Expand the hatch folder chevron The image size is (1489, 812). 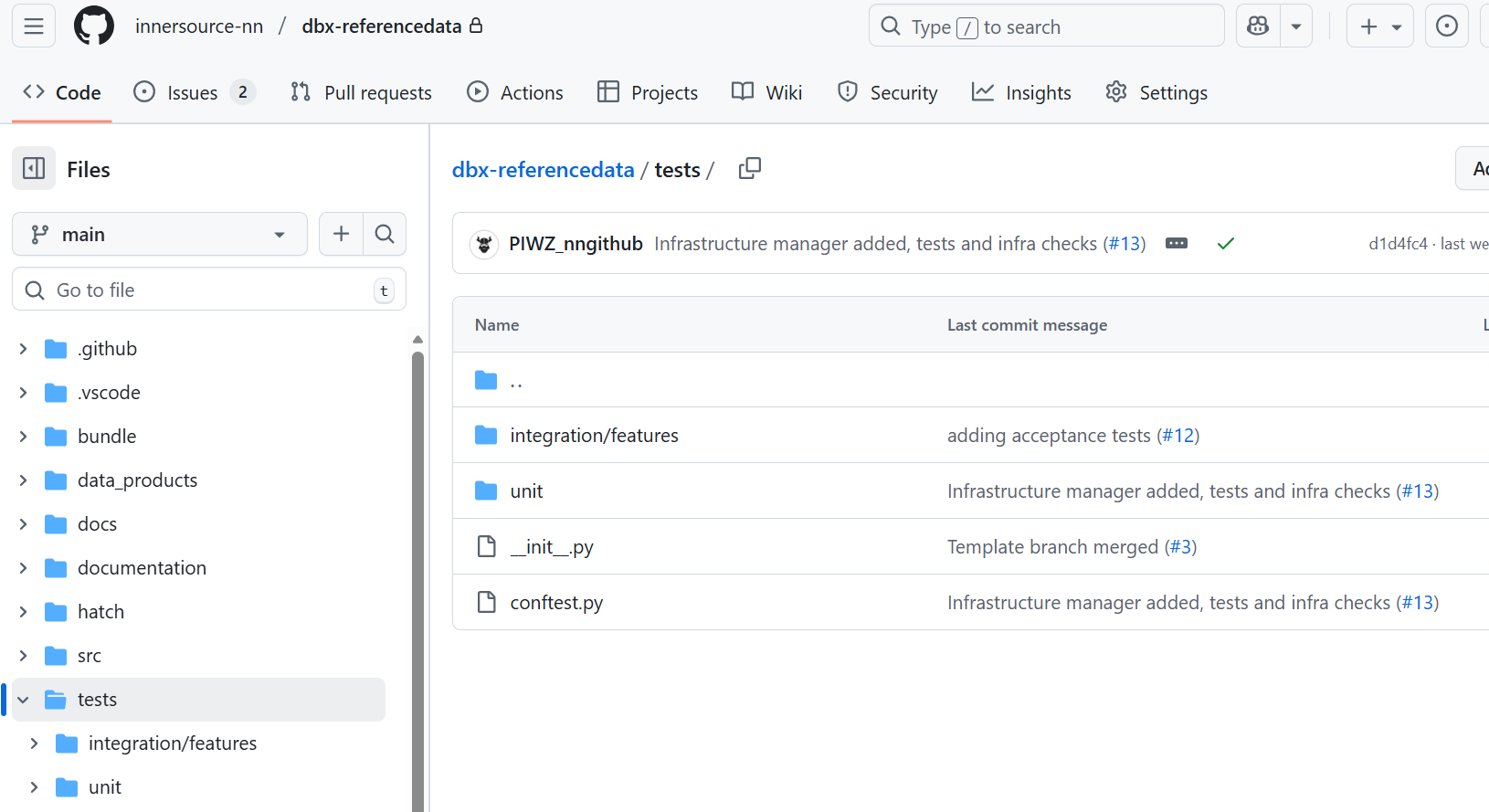[23, 612]
